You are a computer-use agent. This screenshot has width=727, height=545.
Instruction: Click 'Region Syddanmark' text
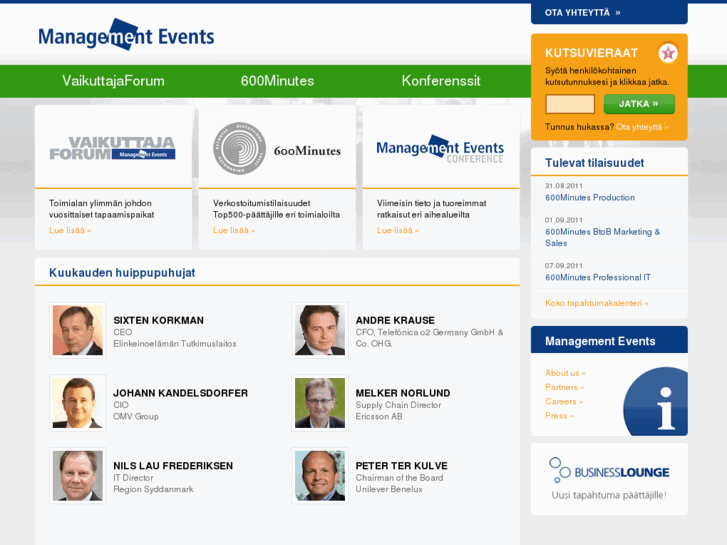[153, 489]
